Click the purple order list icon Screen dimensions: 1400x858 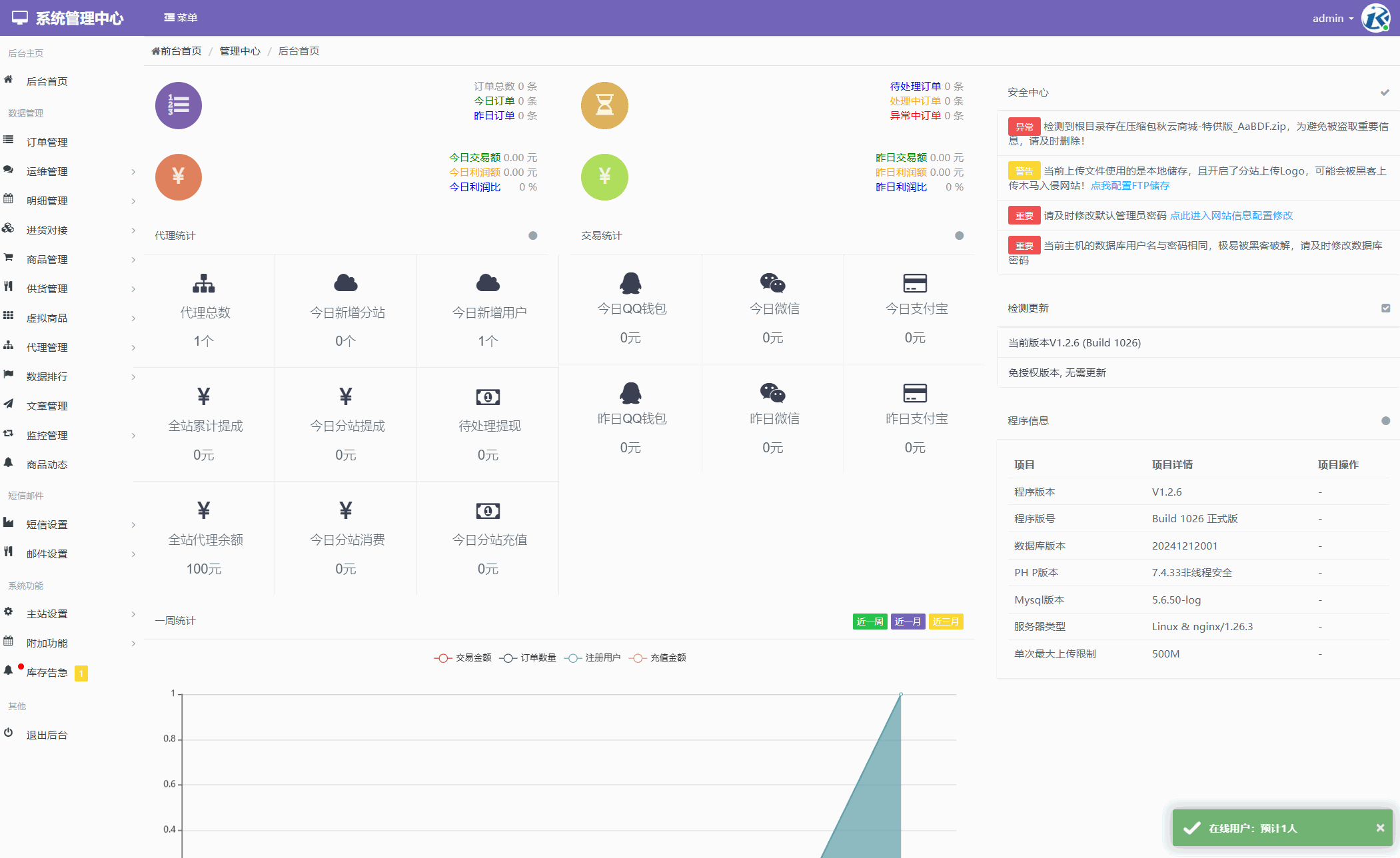(x=178, y=105)
